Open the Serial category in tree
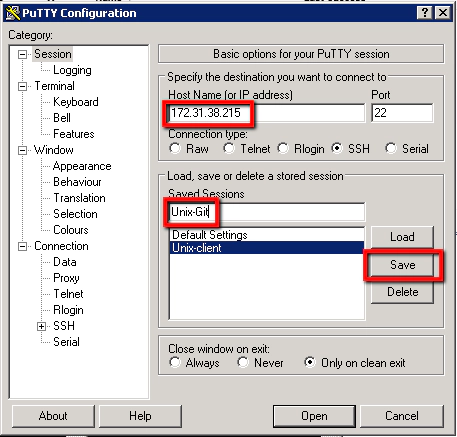 pos(66,342)
